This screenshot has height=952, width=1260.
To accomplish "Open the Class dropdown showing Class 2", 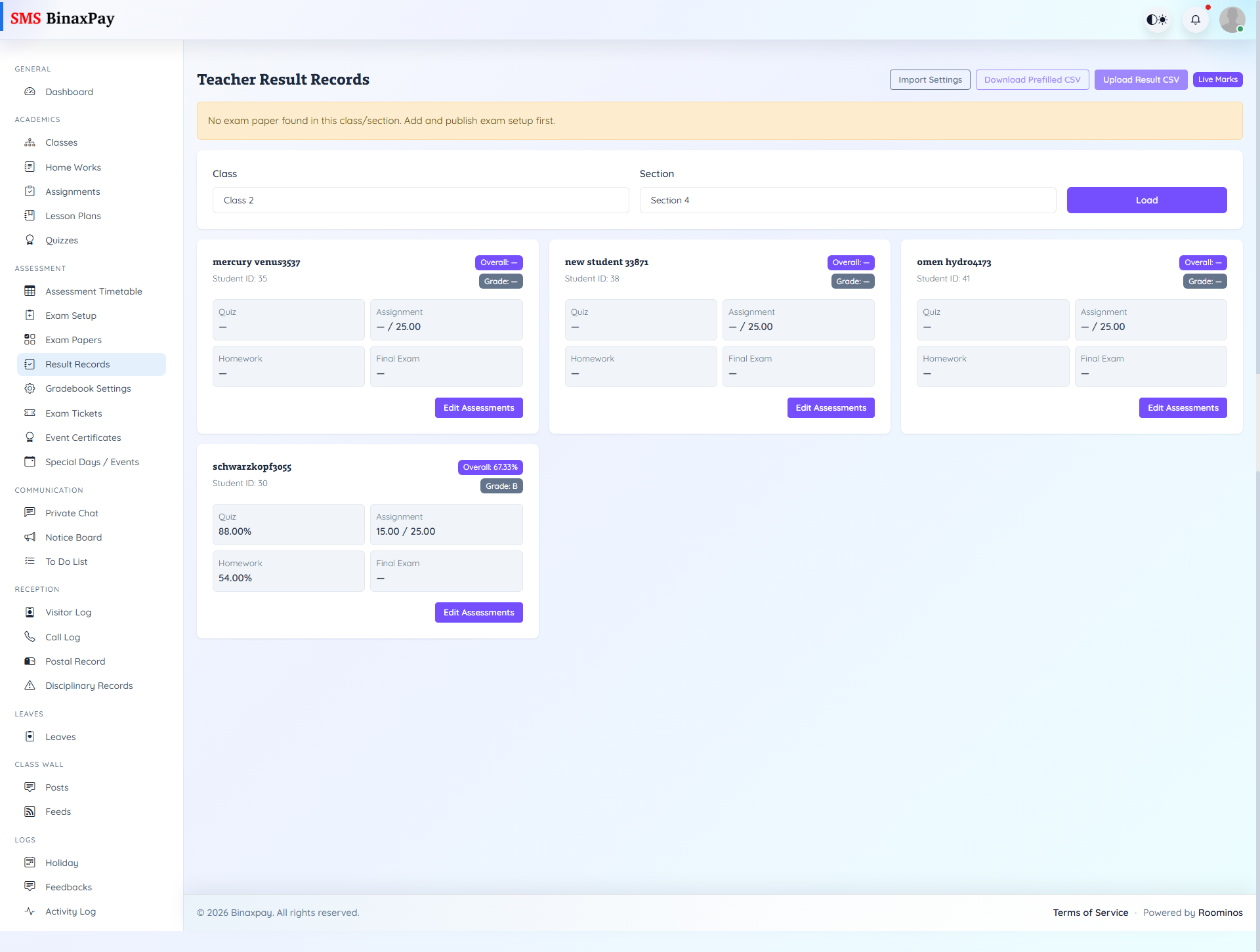I will pos(420,200).
